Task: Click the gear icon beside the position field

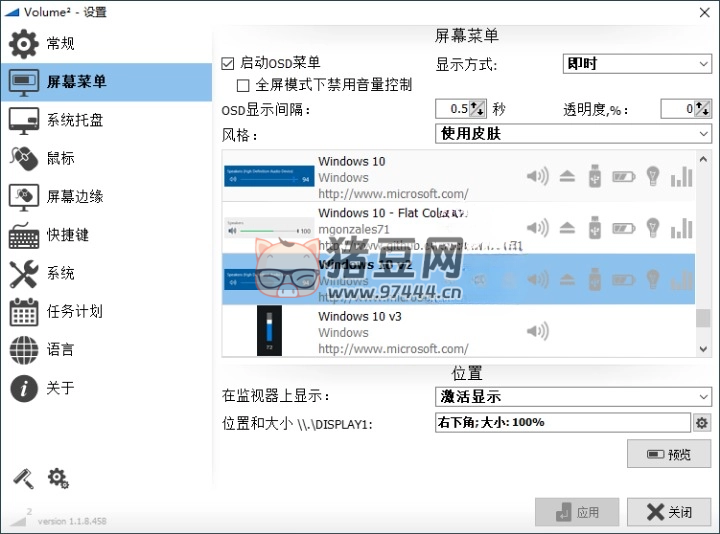Action: point(702,423)
